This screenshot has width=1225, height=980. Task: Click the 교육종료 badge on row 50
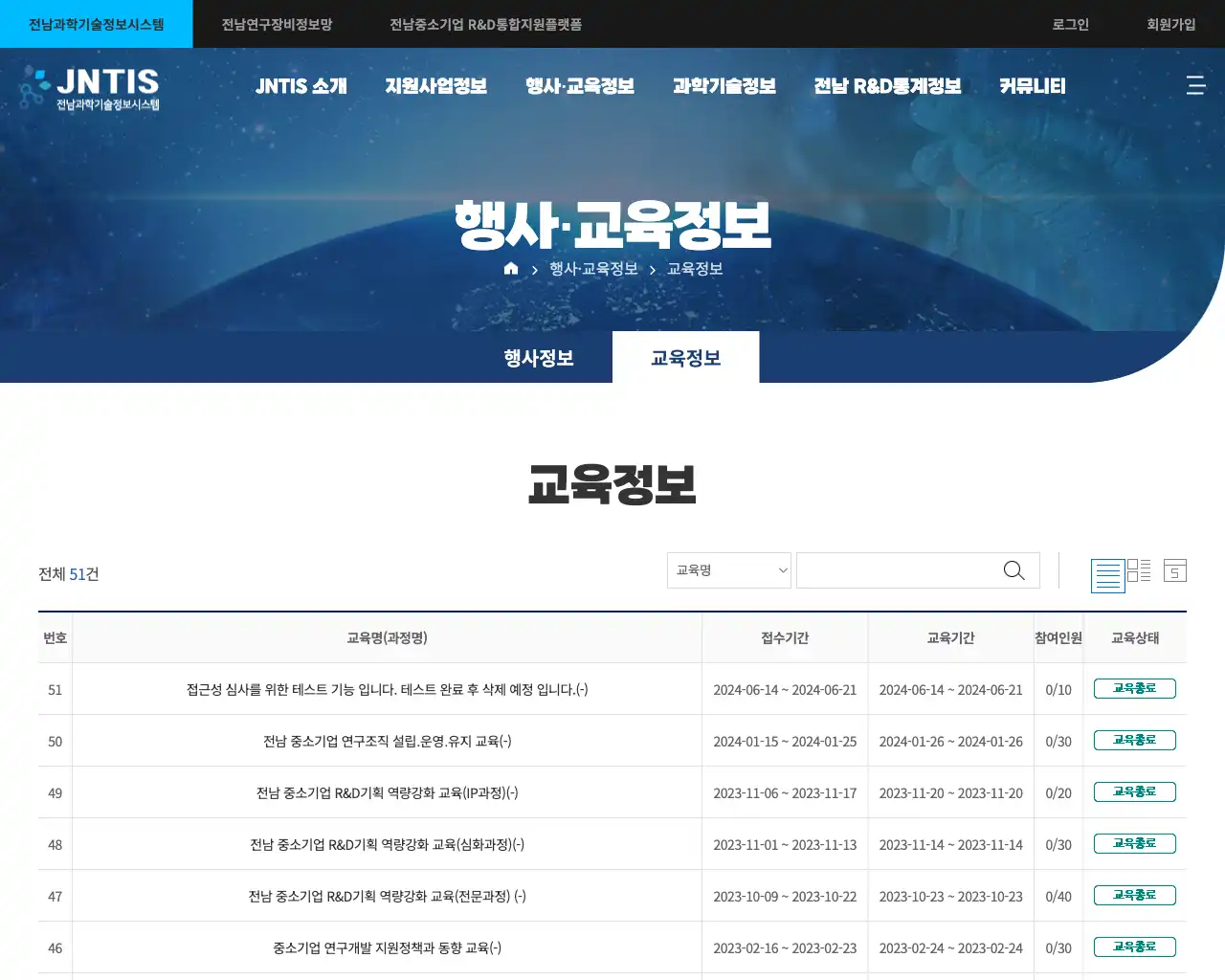pos(1135,740)
